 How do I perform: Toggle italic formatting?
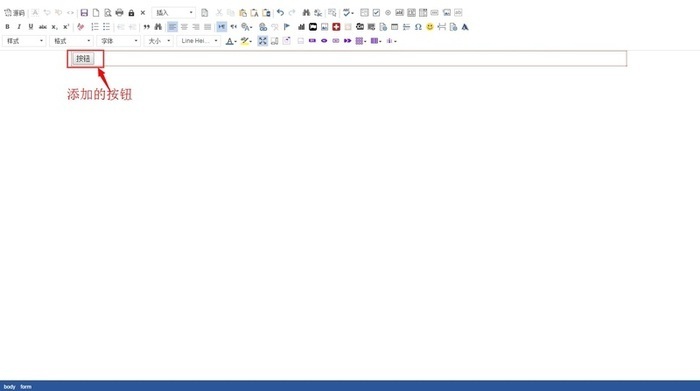[x=19, y=27]
